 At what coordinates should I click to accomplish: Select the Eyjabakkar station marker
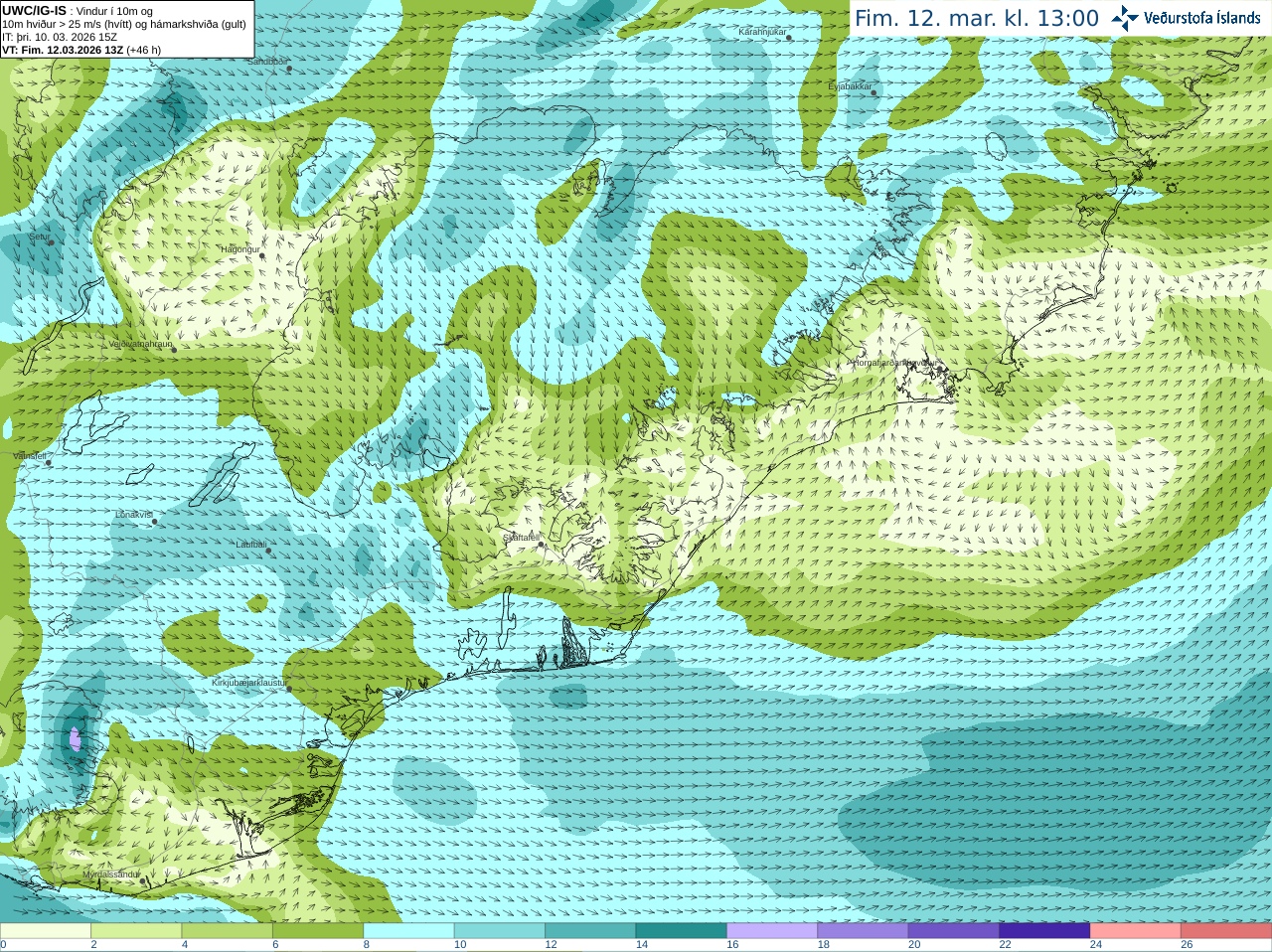874,92
